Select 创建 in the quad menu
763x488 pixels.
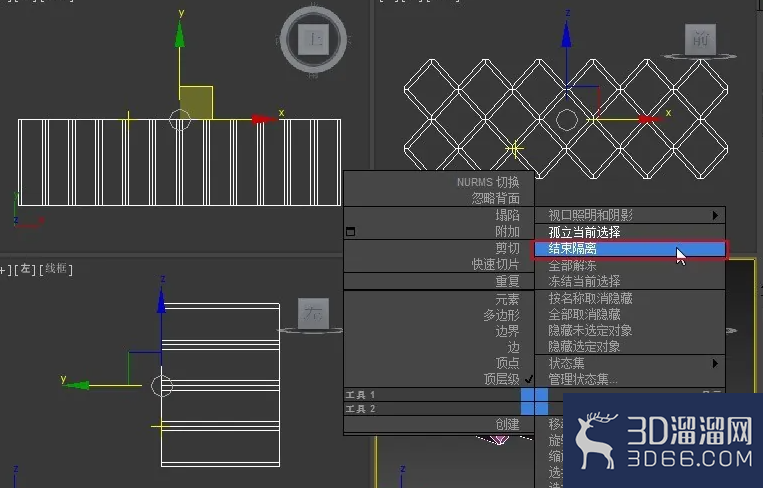click(x=507, y=424)
